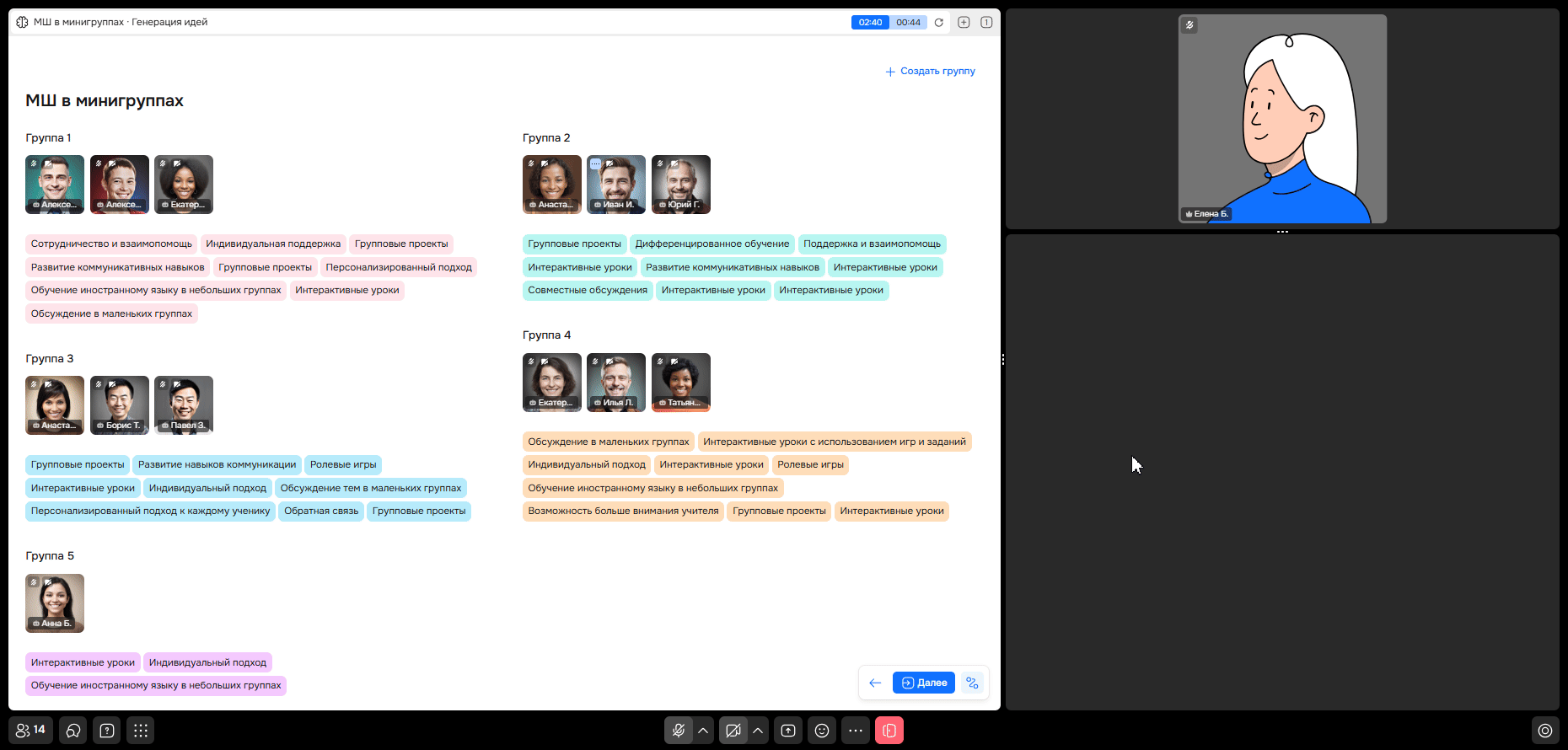This screenshot has height=750, width=1568.
Task: Open emoji reactions
Action: (822, 731)
